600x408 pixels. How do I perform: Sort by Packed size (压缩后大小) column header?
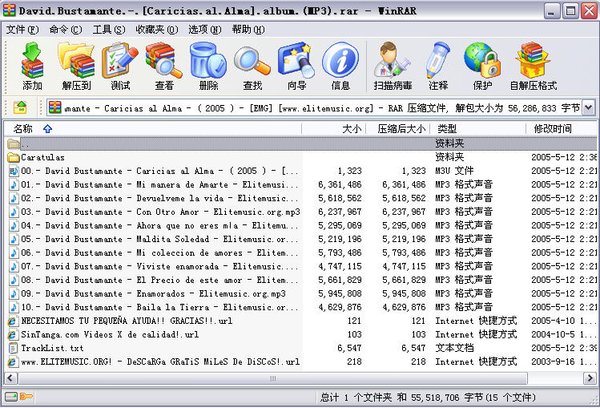pyautogui.click(x=398, y=129)
